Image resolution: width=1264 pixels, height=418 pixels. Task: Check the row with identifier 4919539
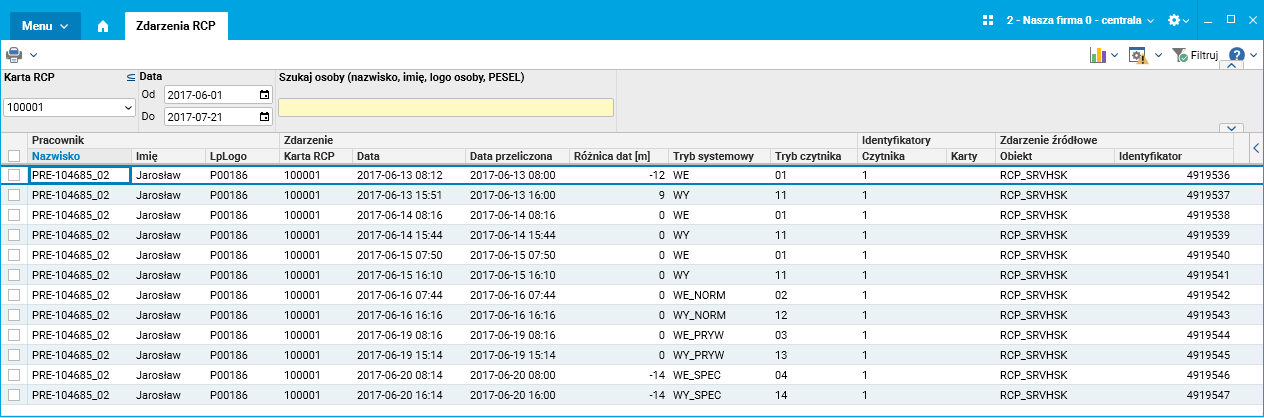[x=14, y=235]
